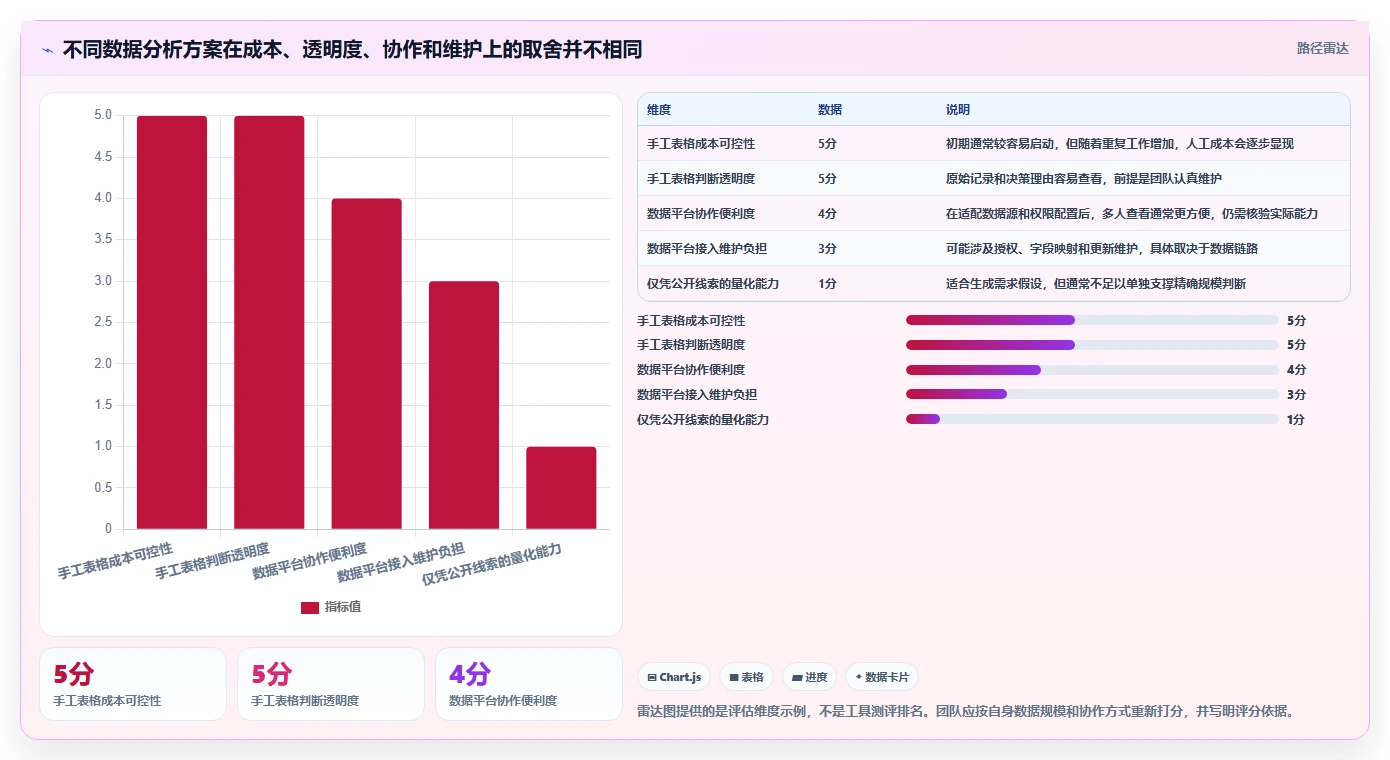Click the 说明 column header
Screen dimensions: 1390x760
pos(958,109)
